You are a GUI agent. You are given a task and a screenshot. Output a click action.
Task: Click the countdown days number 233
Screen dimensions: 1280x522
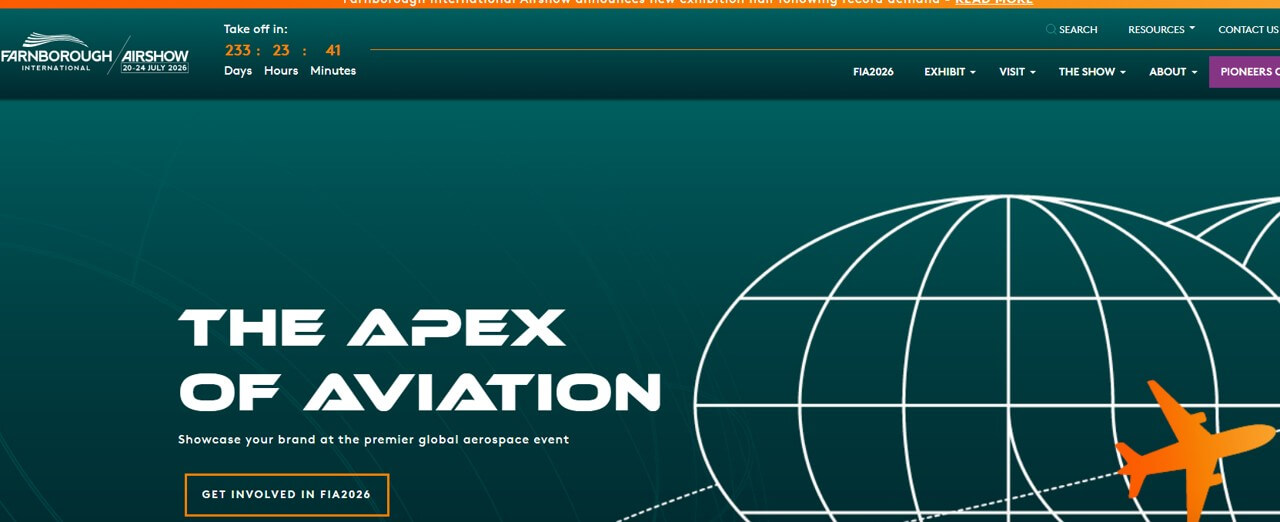pos(238,50)
